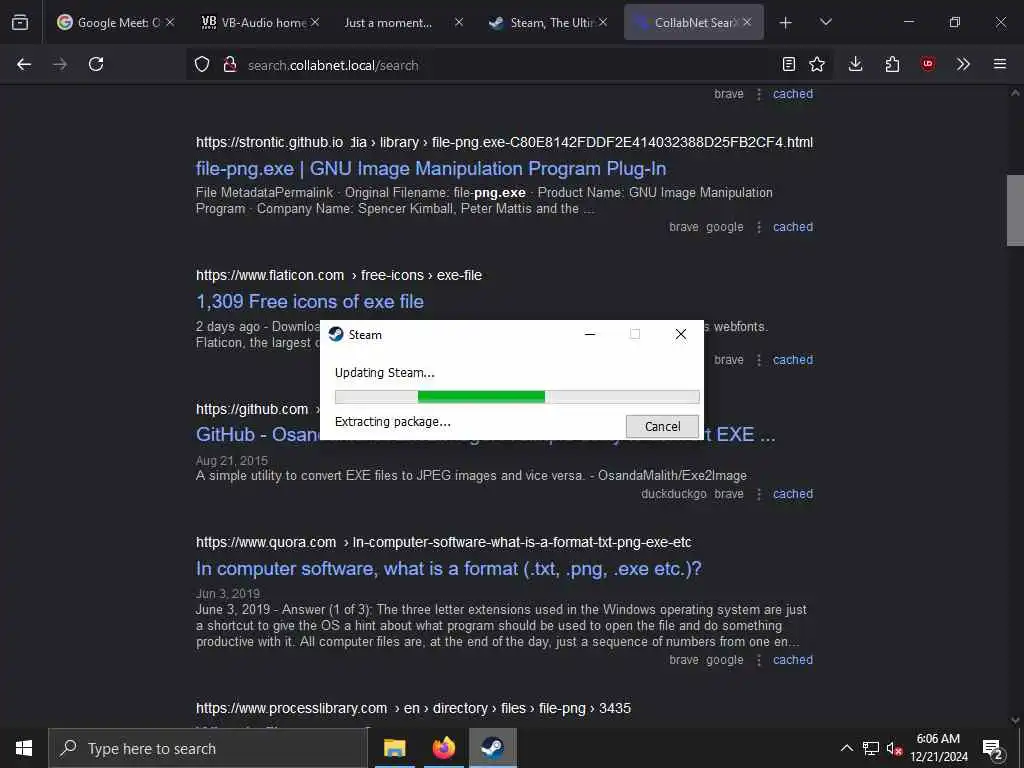Switch to VB-Audio home tab
1024x768 pixels.
pyautogui.click(x=261, y=22)
